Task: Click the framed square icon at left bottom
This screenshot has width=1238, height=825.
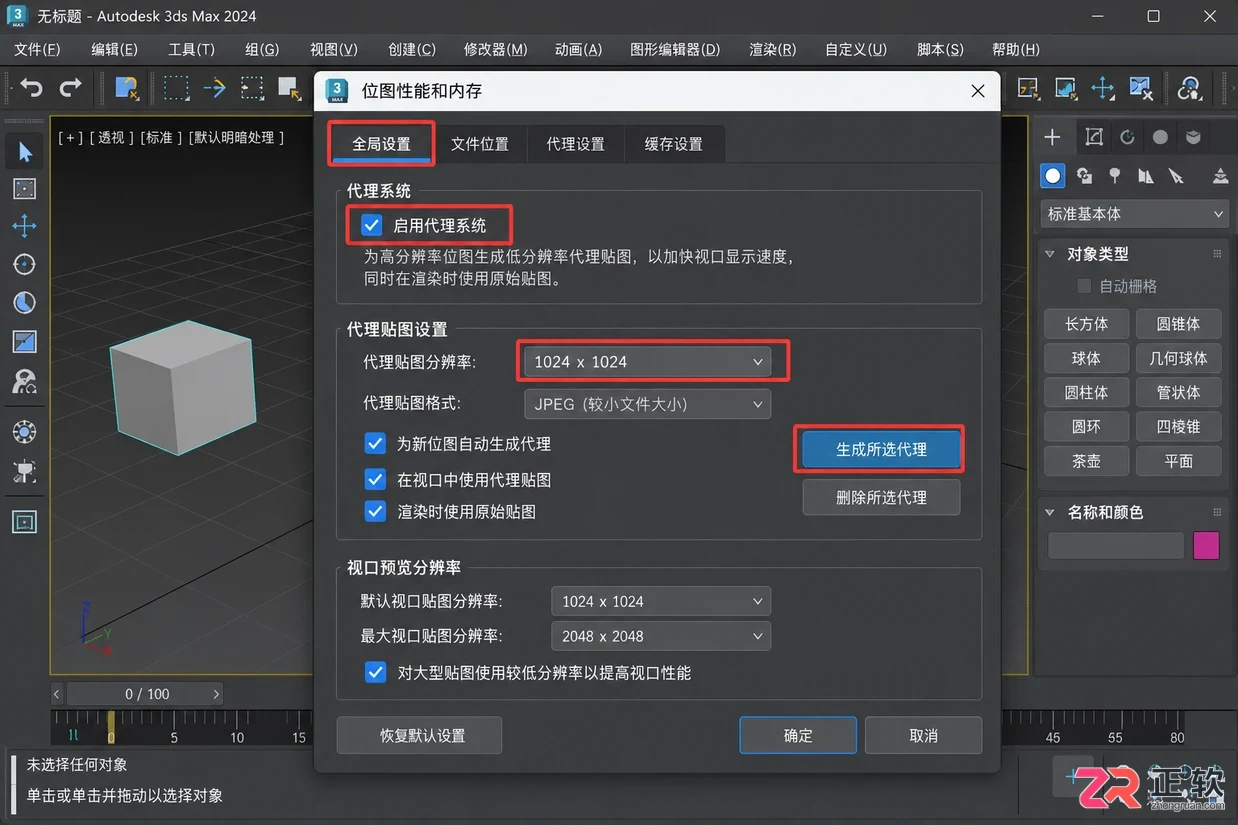Action: 25,521
